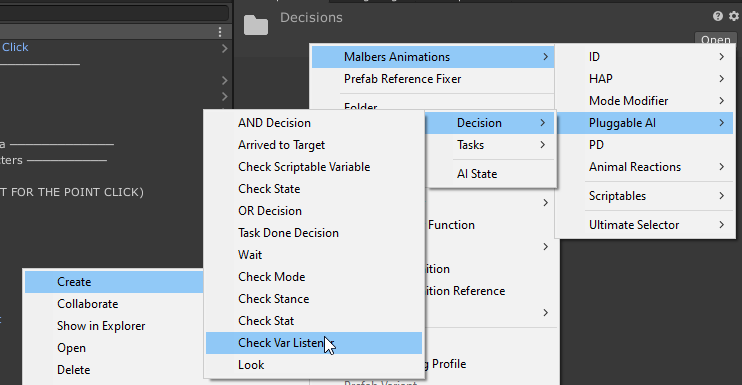
Task: Select Delete from the context menu
Action: (x=114, y=370)
